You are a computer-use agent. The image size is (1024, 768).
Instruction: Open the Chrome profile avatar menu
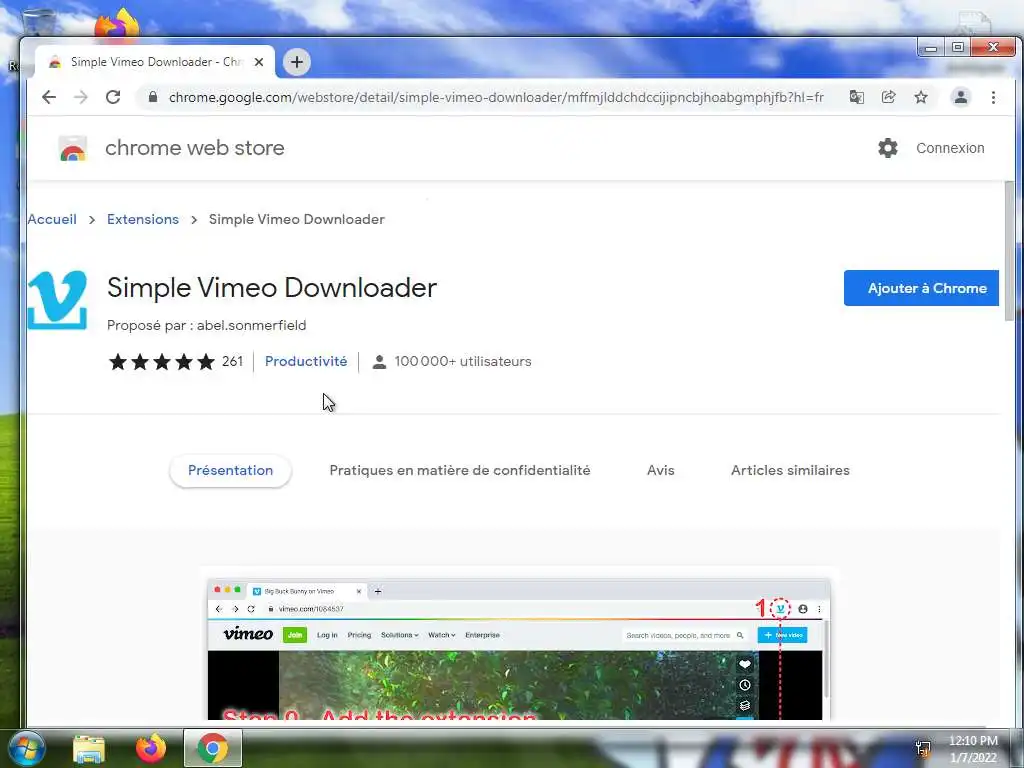(960, 97)
